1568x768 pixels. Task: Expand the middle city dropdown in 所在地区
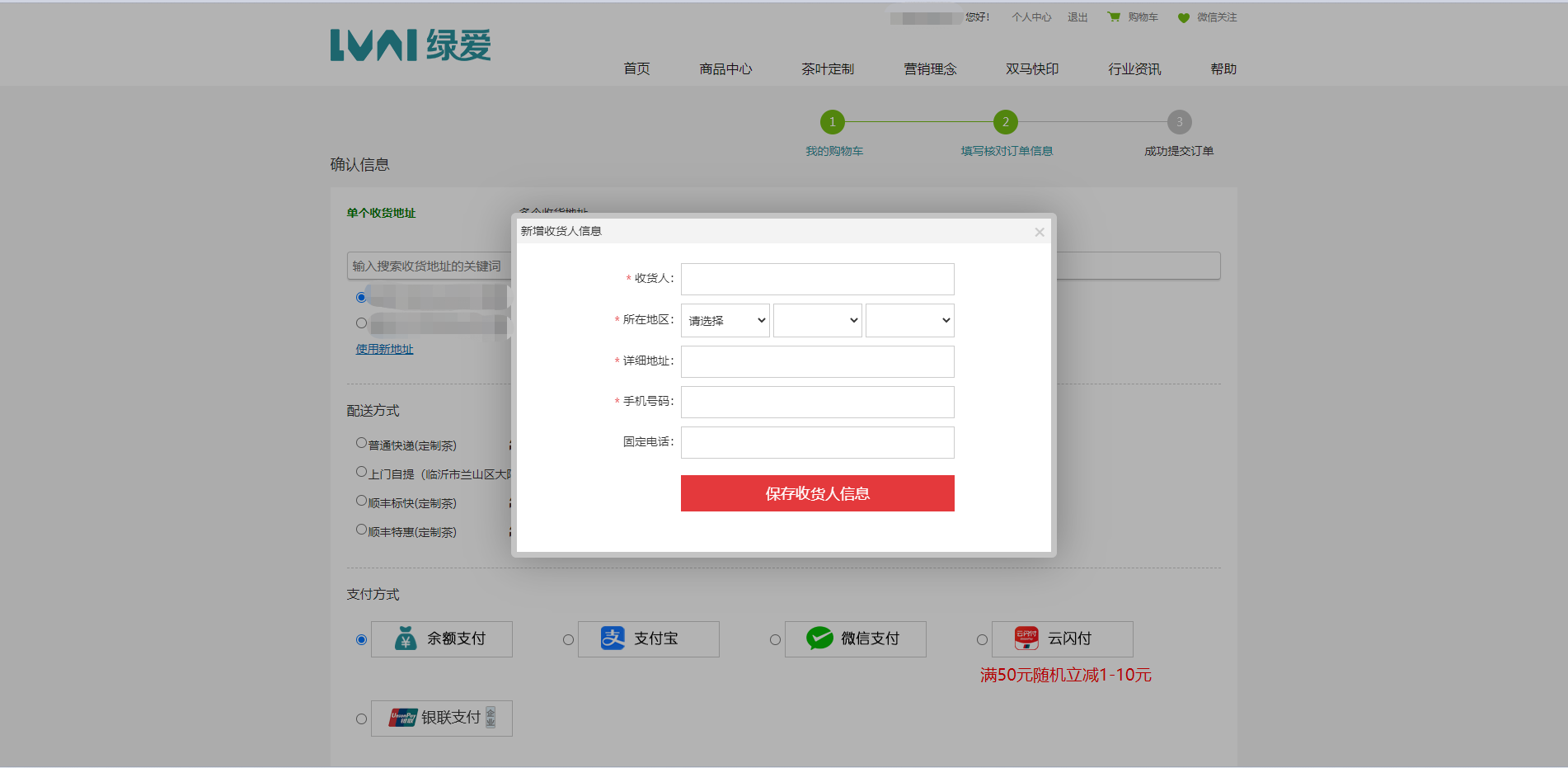pos(818,321)
